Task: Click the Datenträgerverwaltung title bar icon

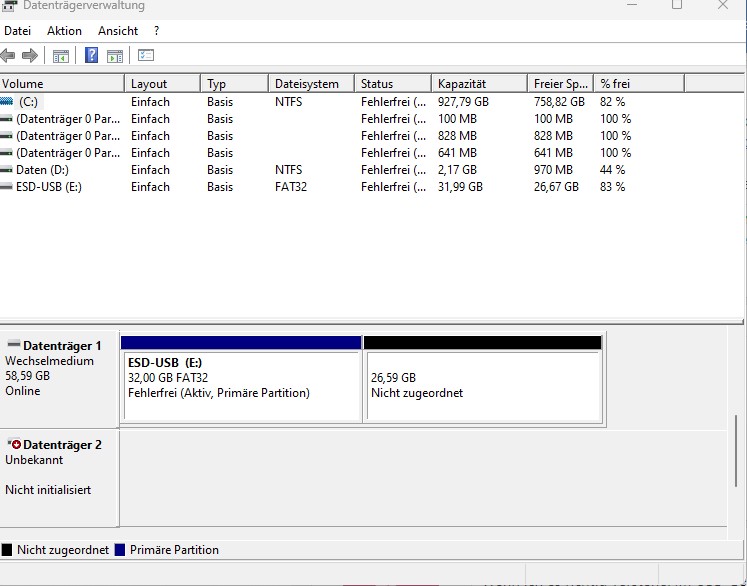Action: click(10, 6)
